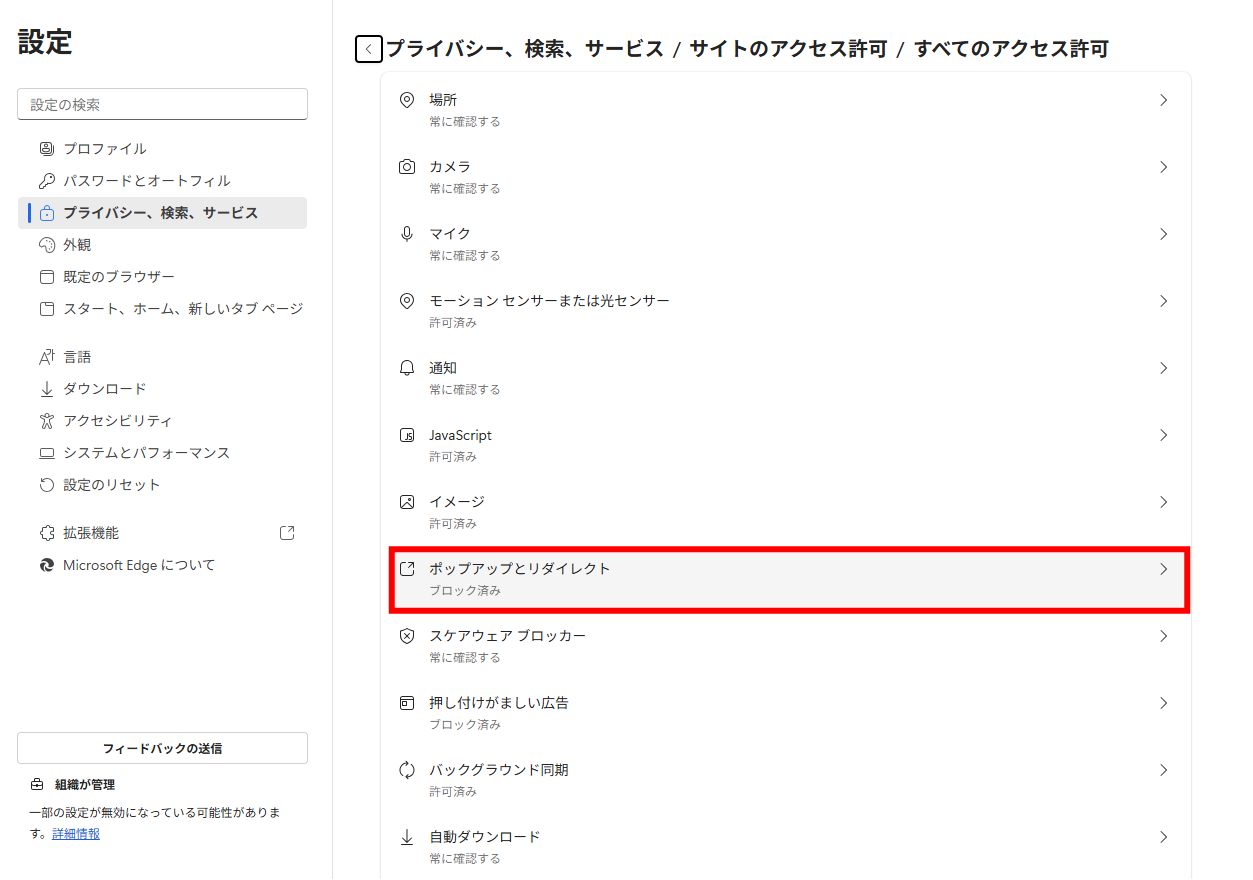Expand the マイク row chevron
Image resolution: width=1253 pixels, height=880 pixels.
[x=1163, y=234]
